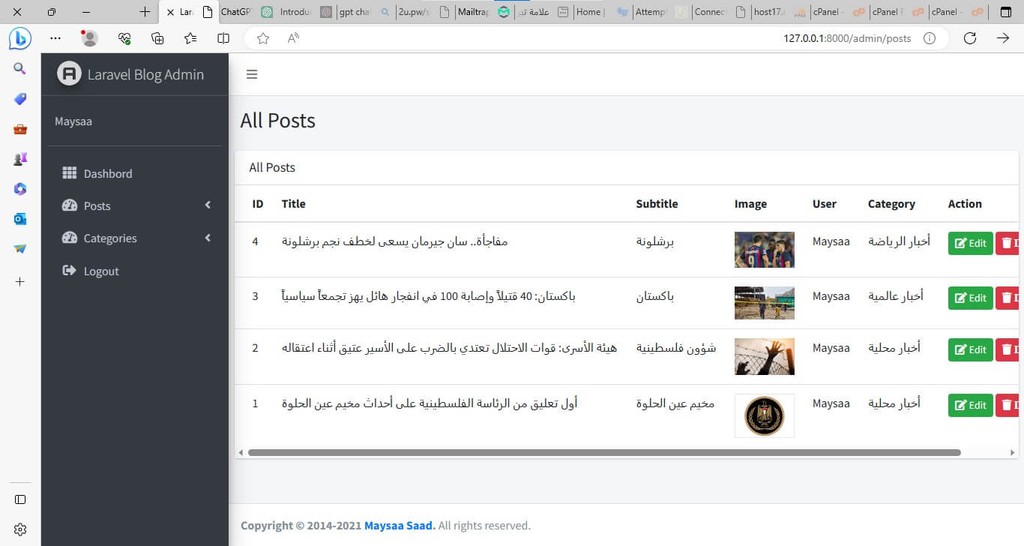This screenshot has height=546, width=1024.
Task: Toggle the admin sidebar hamburger menu
Action: pyautogui.click(x=251, y=74)
